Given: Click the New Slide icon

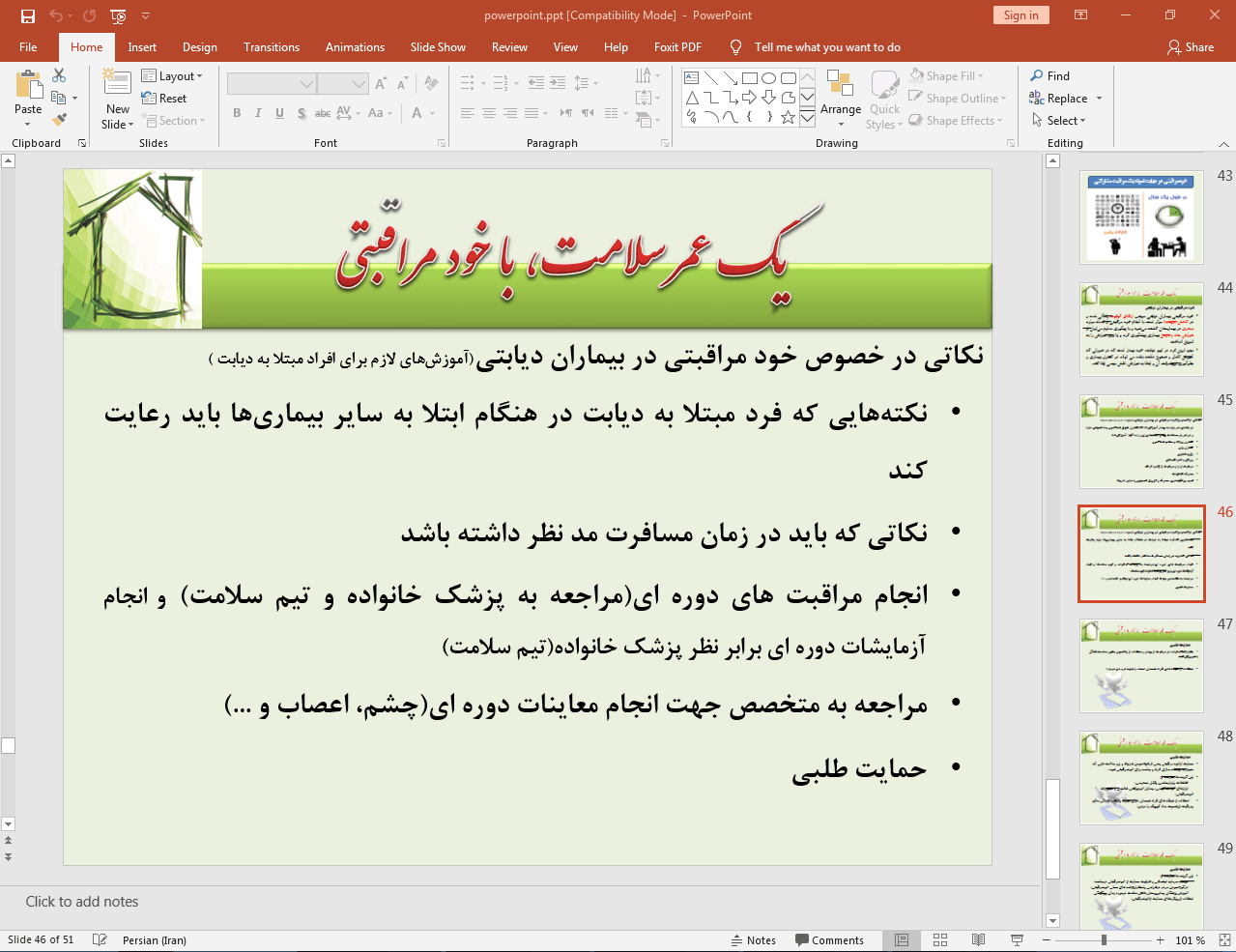Looking at the screenshot, I should tap(118, 83).
